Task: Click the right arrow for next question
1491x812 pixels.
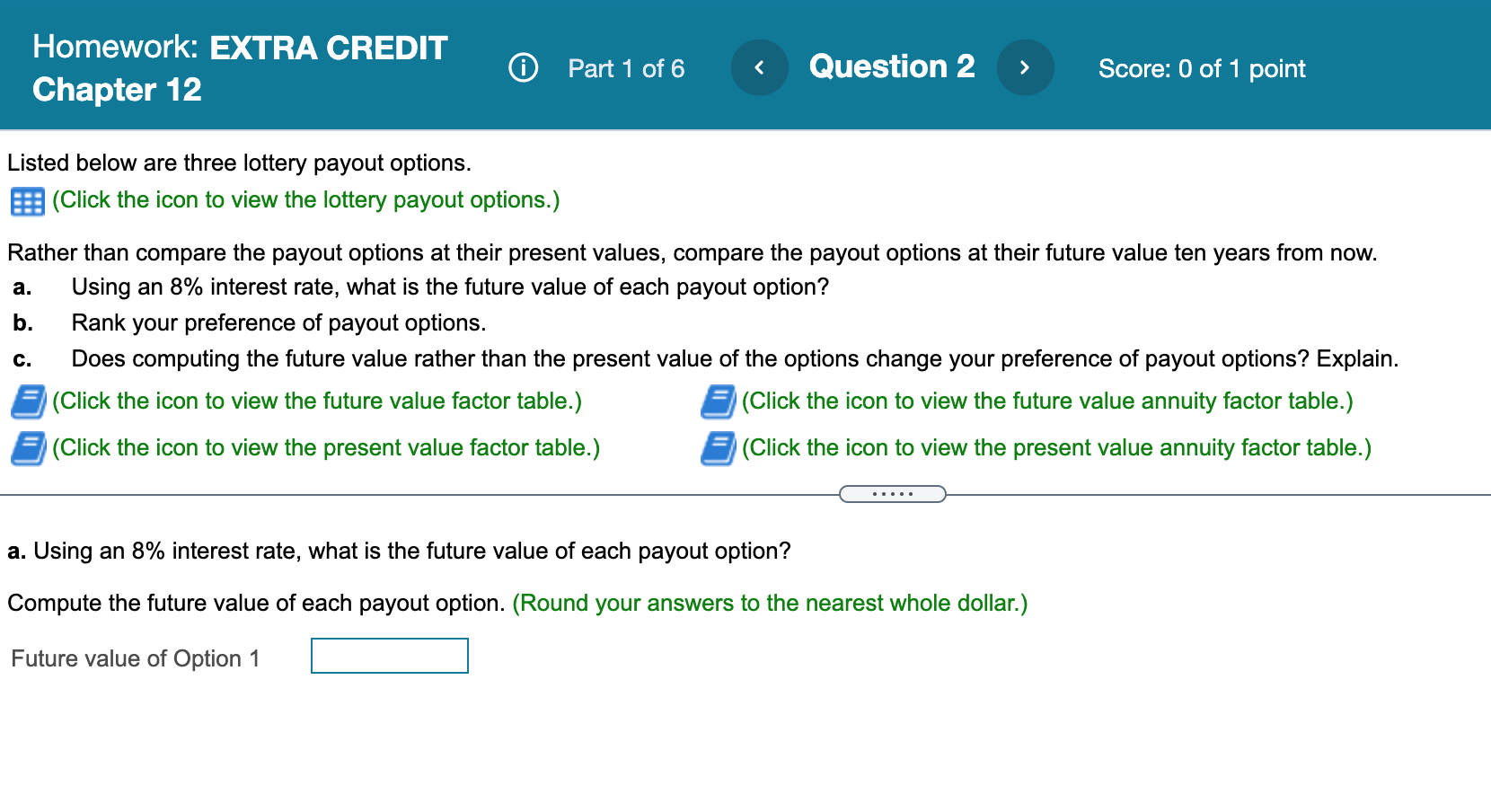Action: point(1026,67)
